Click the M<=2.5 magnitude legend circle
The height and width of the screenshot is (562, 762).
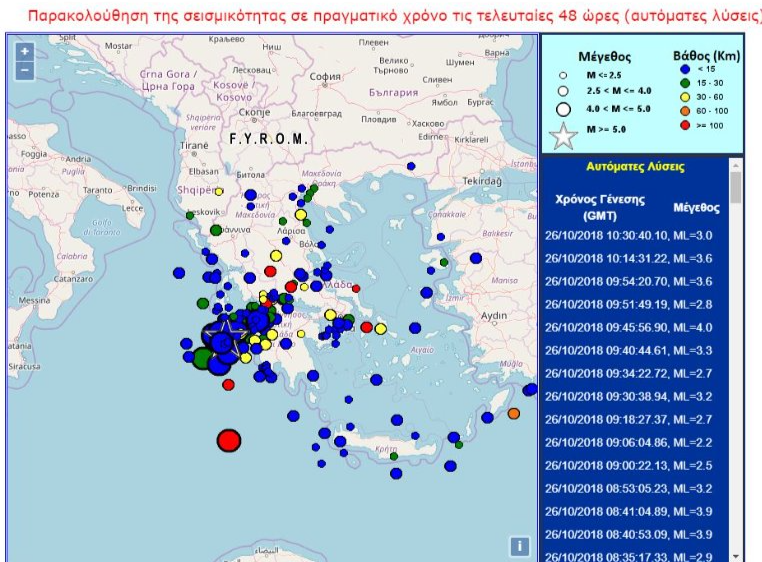(x=563, y=75)
